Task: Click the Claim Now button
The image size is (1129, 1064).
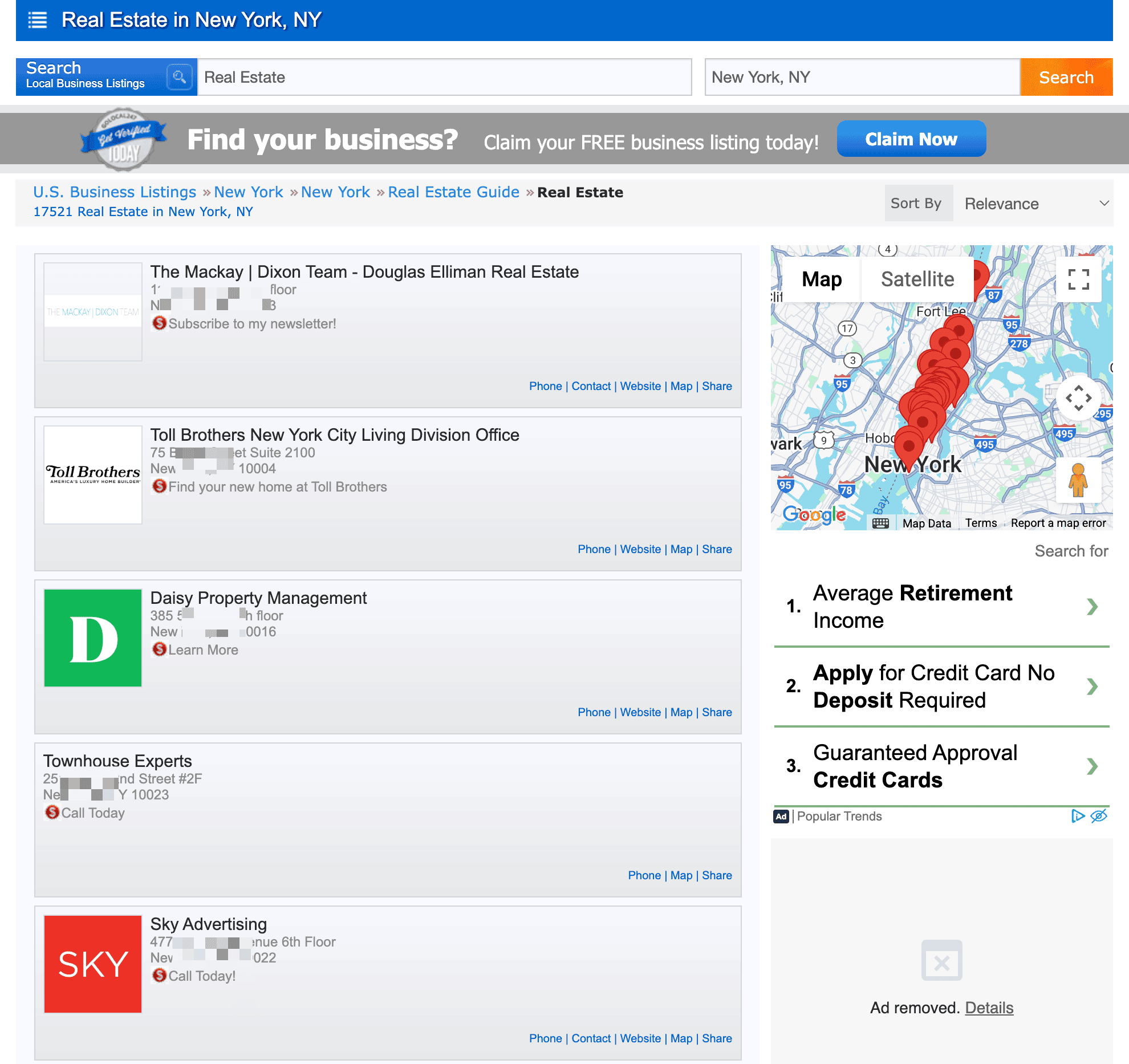Action: [911, 139]
